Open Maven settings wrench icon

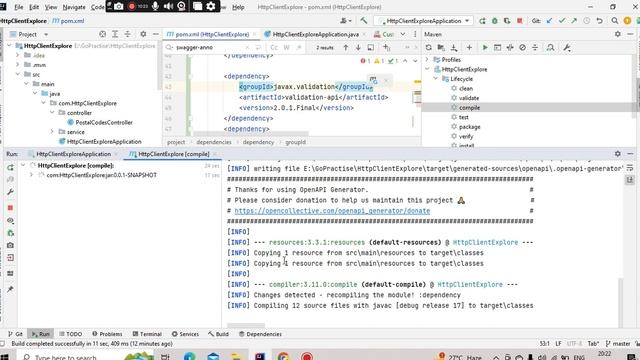pyautogui.click(x=567, y=48)
